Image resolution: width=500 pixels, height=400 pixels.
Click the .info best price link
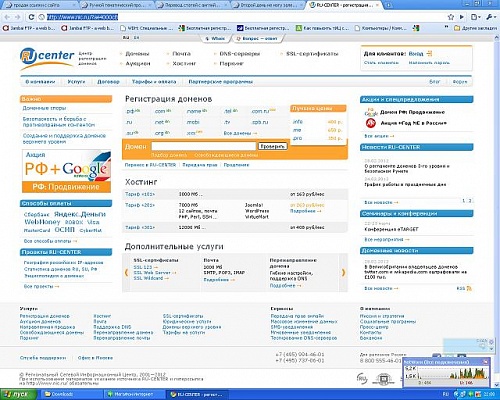[297, 122]
